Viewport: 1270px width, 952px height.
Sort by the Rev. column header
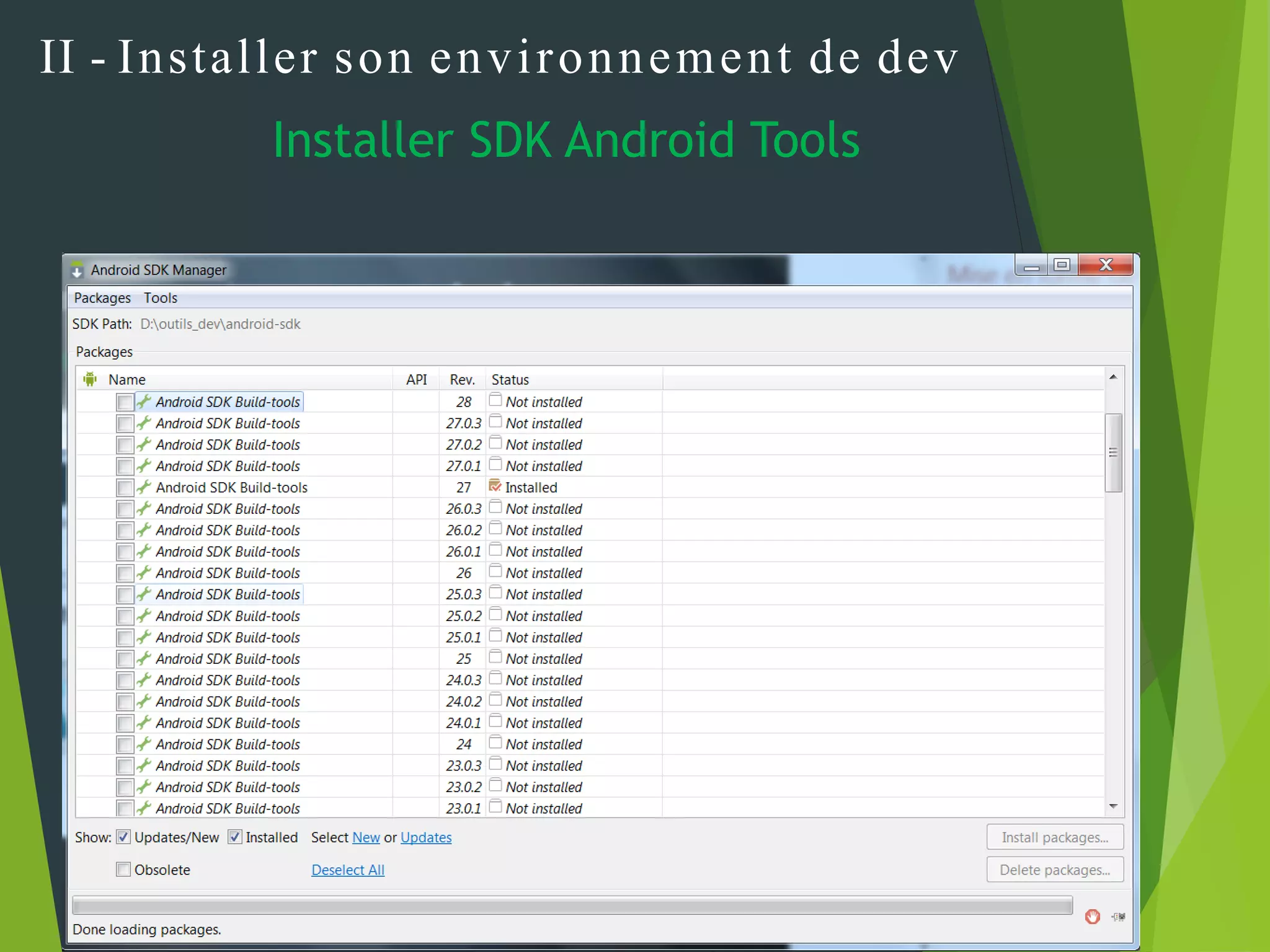click(462, 379)
